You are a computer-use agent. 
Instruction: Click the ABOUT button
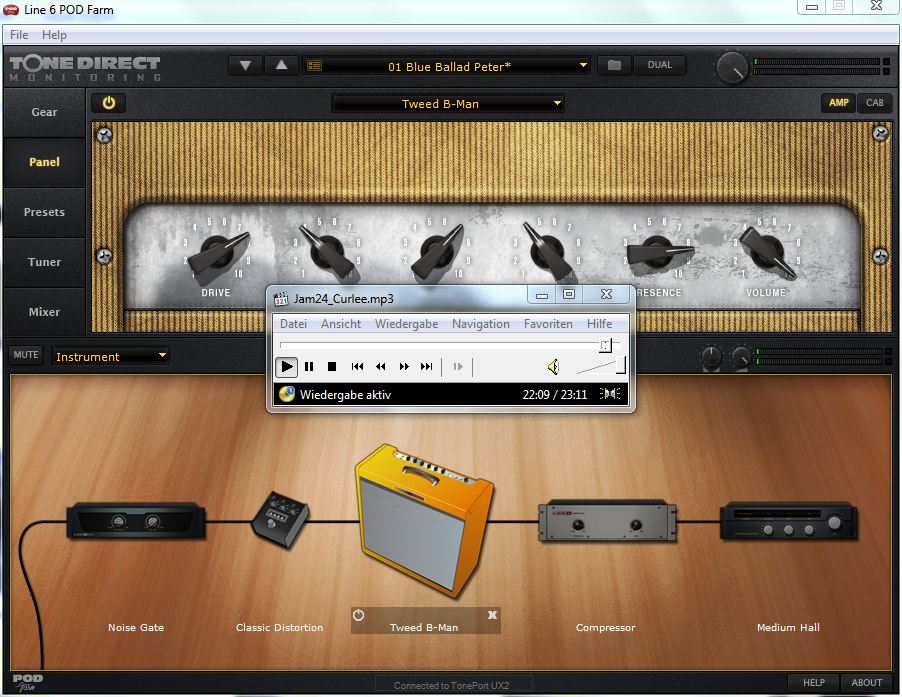(866, 683)
